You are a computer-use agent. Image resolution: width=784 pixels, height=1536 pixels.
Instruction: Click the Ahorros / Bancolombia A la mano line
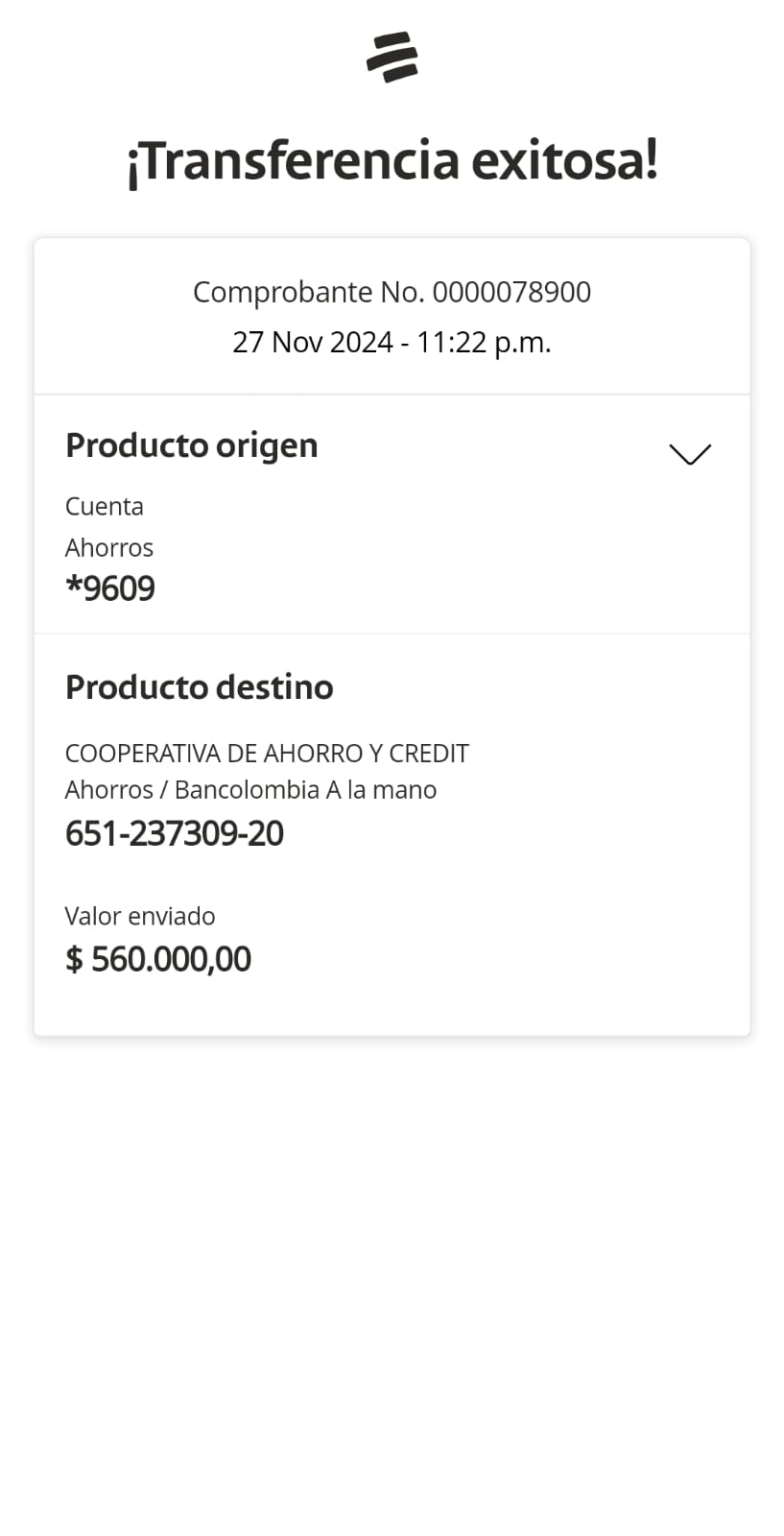tap(250, 790)
